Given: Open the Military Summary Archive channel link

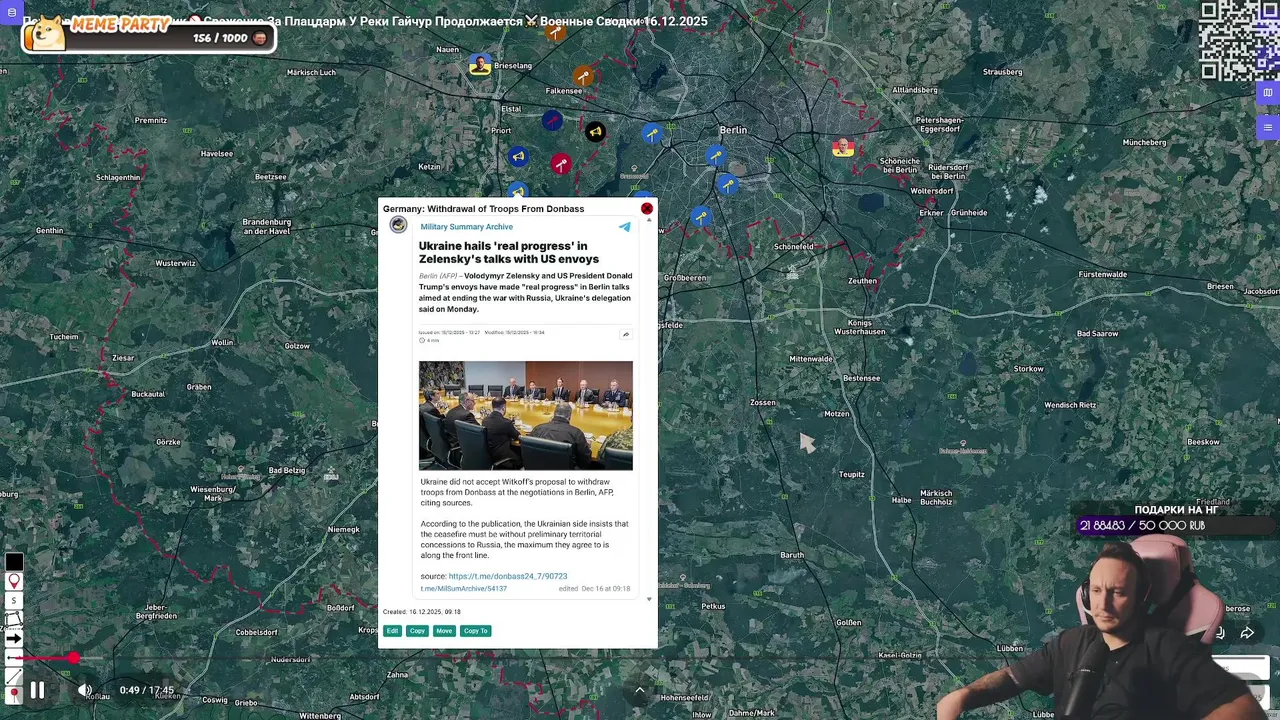Looking at the screenshot, I should tap(466, 227).
